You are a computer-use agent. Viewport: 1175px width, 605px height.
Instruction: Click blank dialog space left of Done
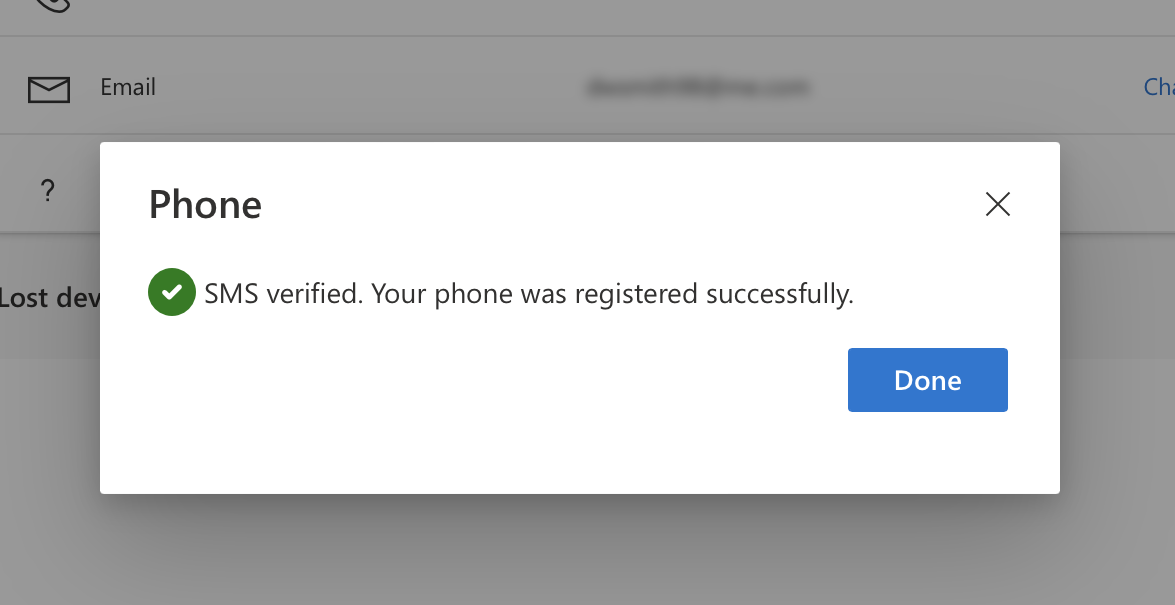[x=500, y=380]
